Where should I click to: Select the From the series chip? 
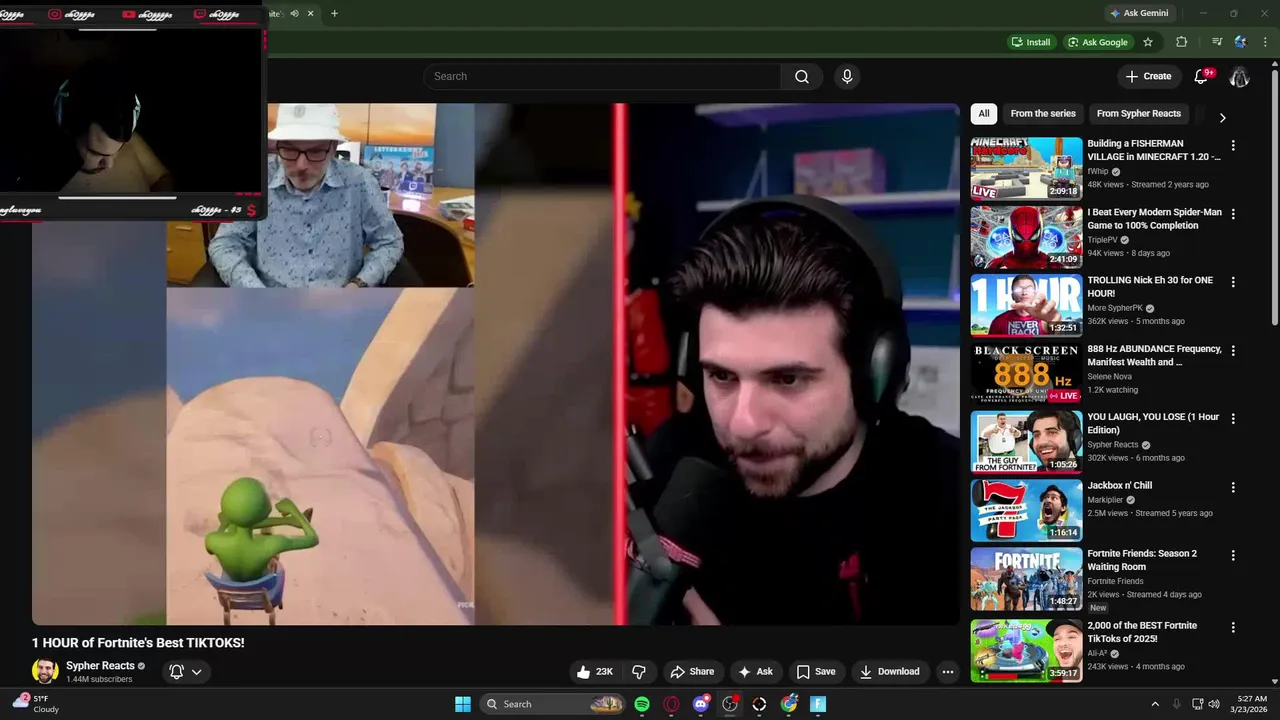tap(1043, 114)
